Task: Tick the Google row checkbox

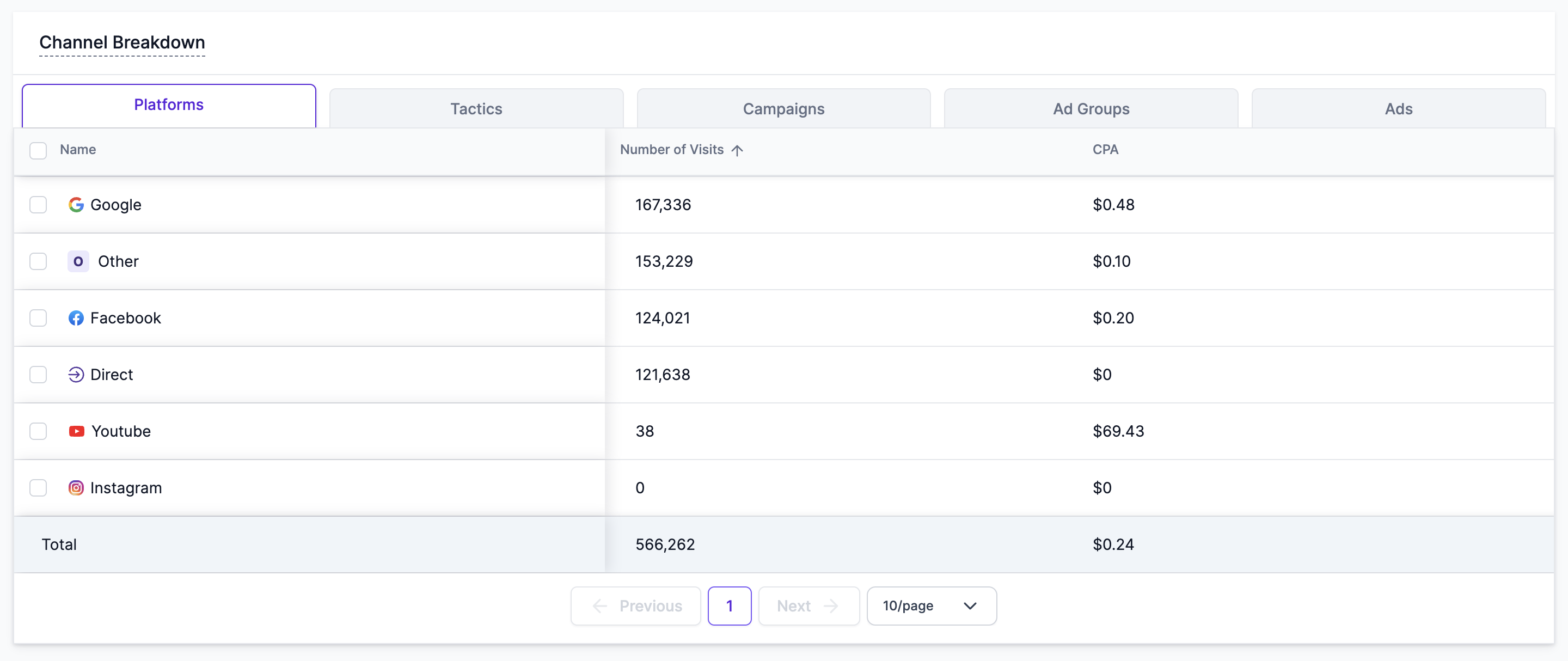Action: [x=38, y=205]
